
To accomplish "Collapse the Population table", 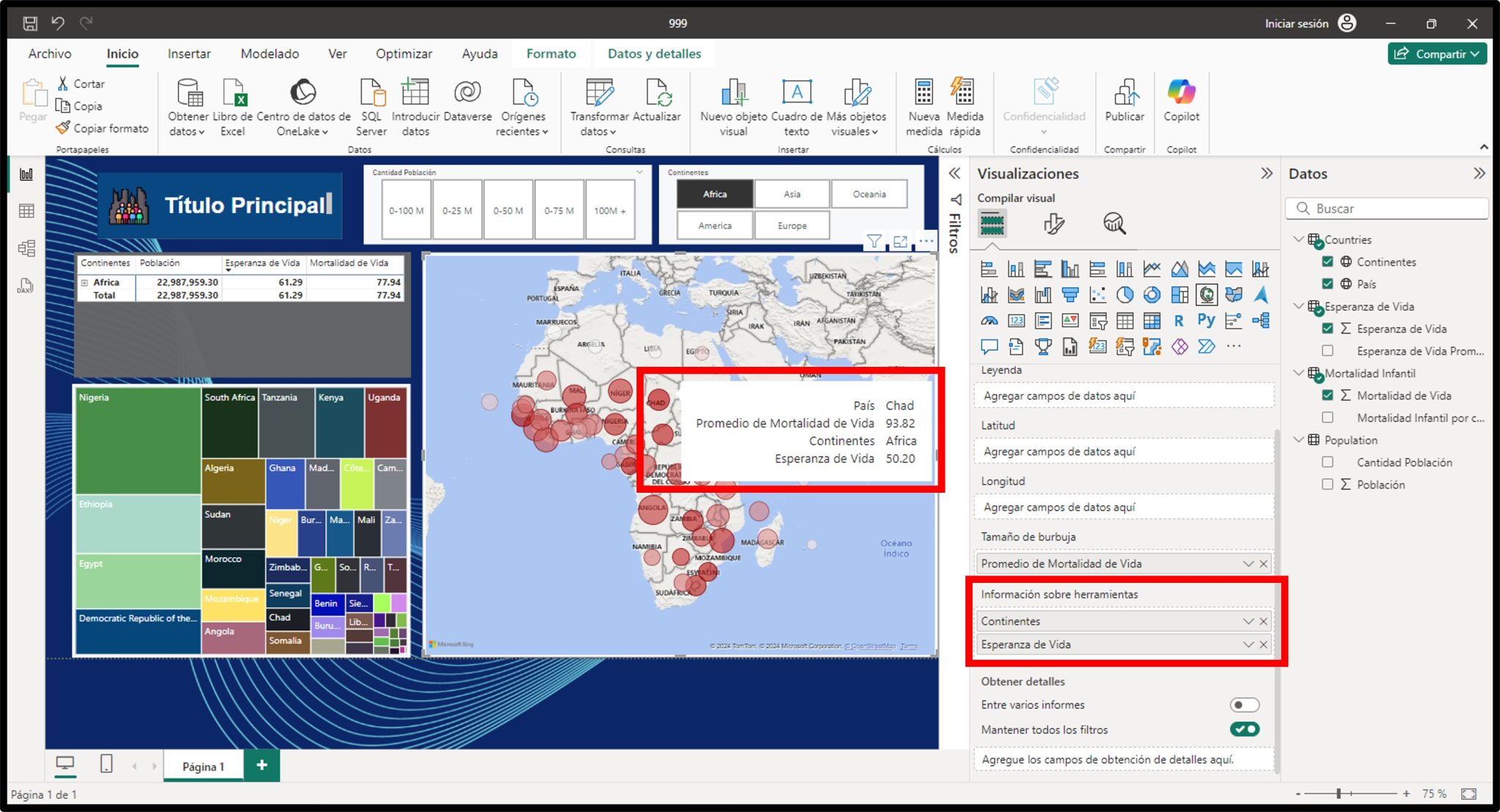I will point(1299,439).
